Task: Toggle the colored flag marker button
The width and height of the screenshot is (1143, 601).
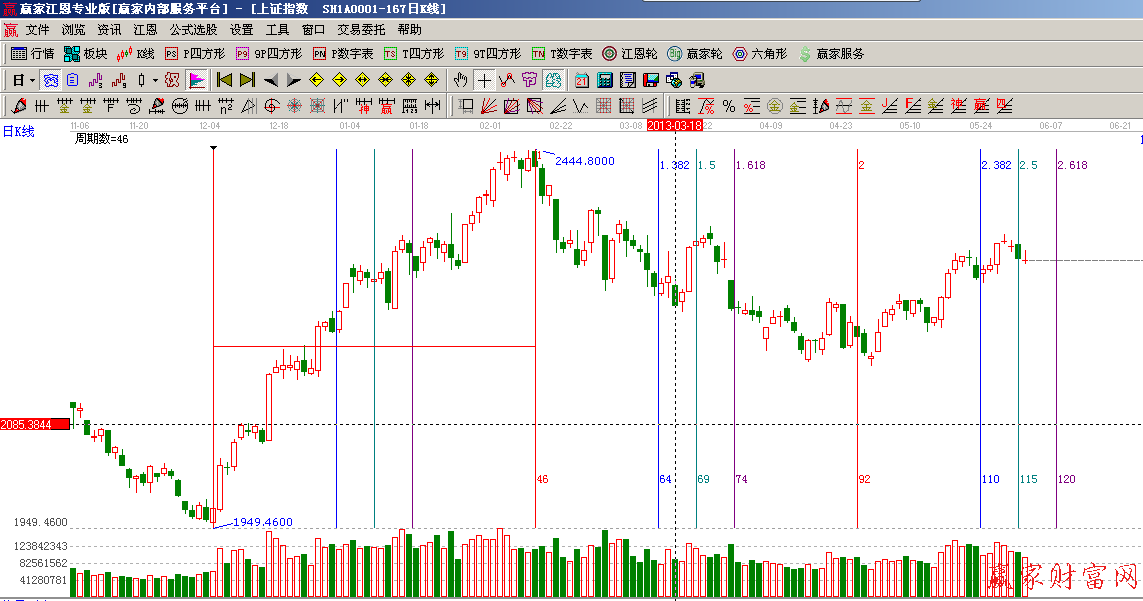Action: pos(197,80)
